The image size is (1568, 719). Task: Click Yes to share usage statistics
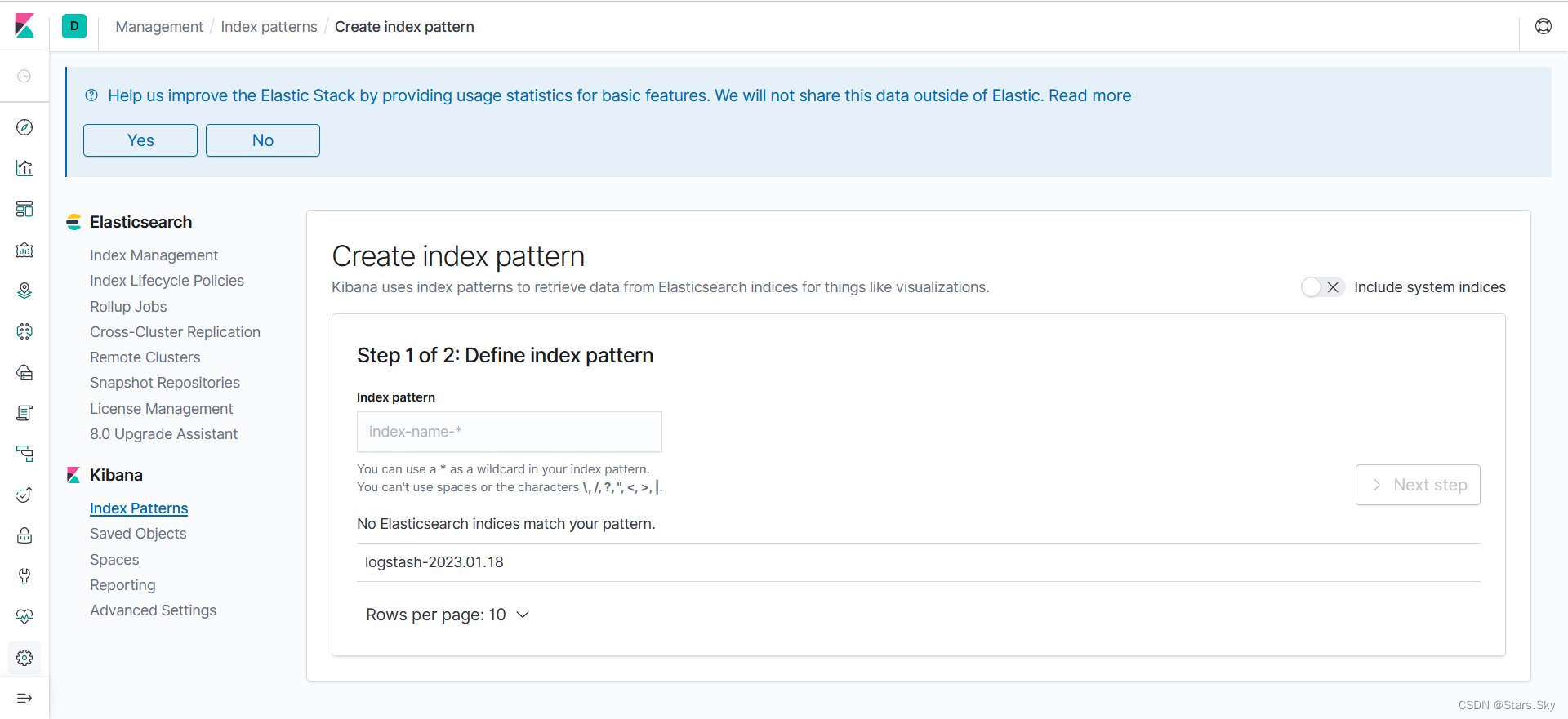point(140,140)
